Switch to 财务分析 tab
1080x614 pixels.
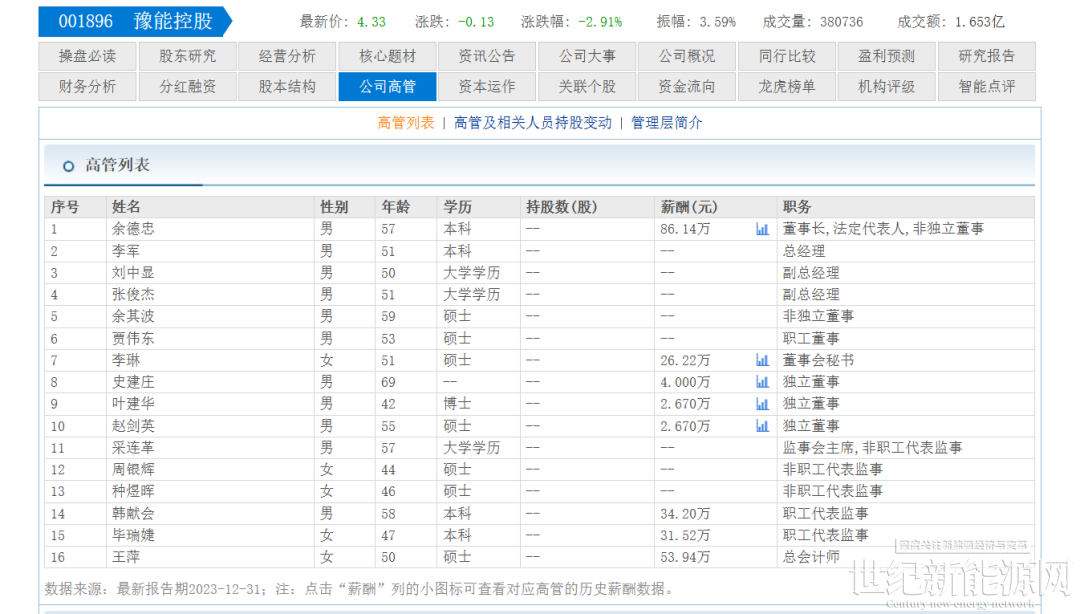(87, 87)
